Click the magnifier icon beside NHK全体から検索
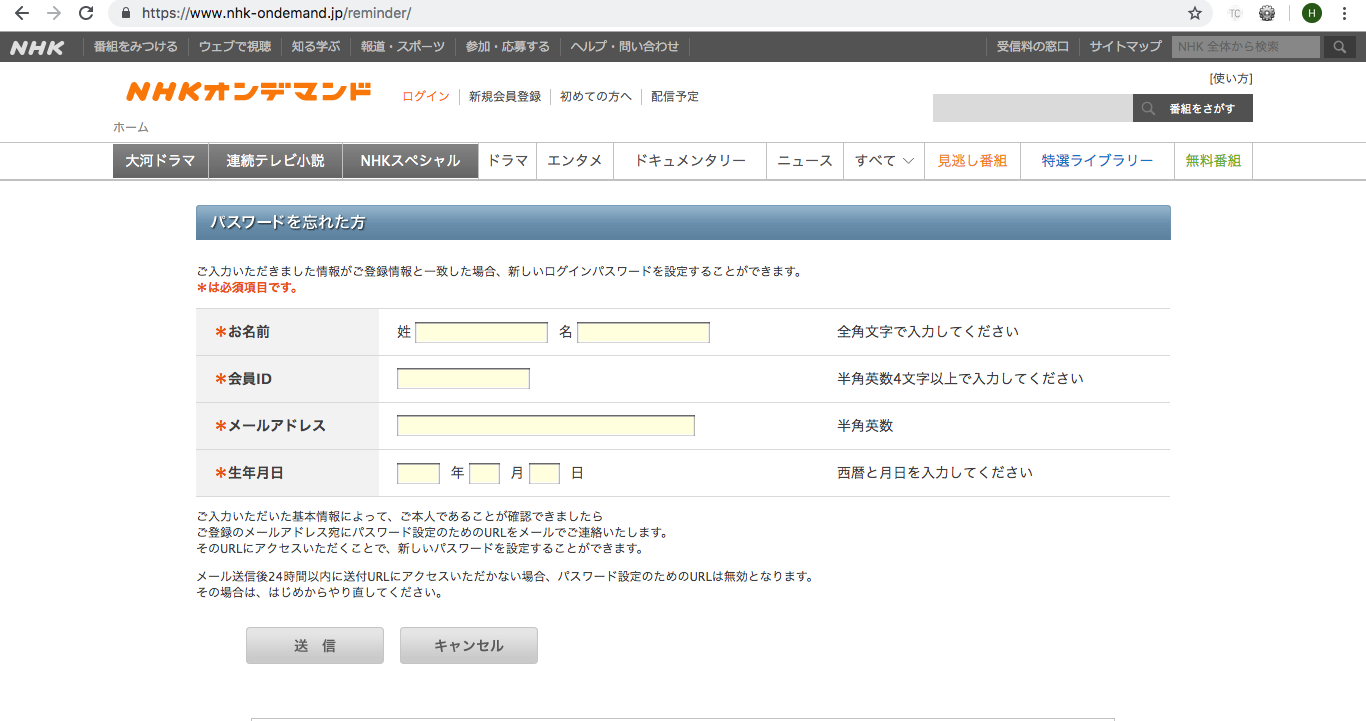 [1339, 47]
